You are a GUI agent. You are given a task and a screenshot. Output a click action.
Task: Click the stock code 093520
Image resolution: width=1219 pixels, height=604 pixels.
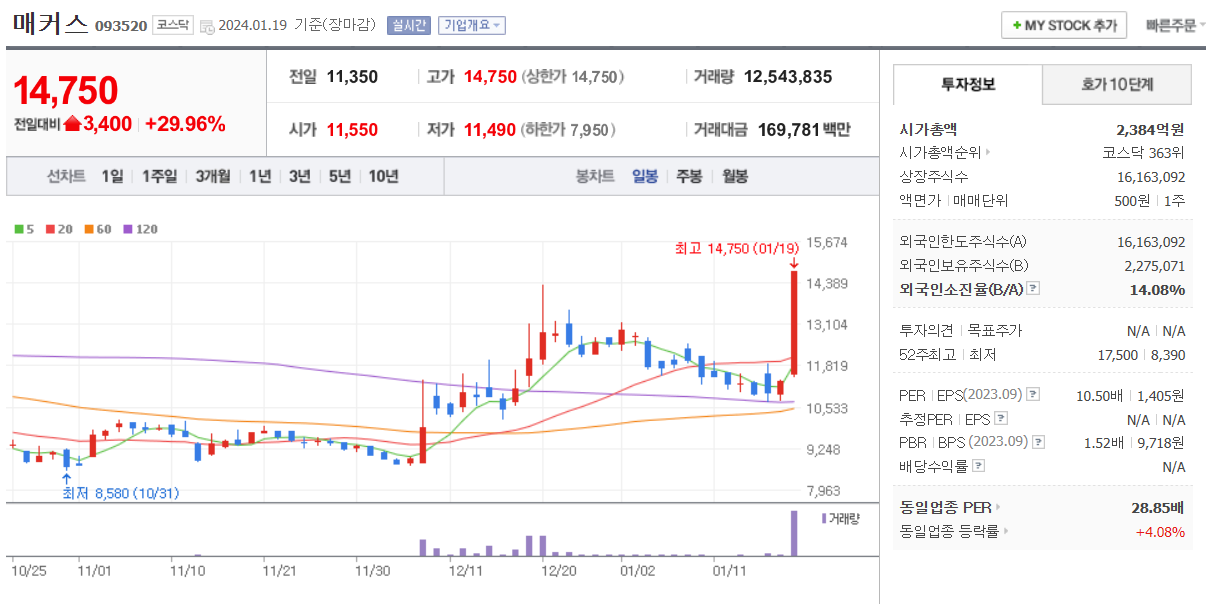(120, 27)
